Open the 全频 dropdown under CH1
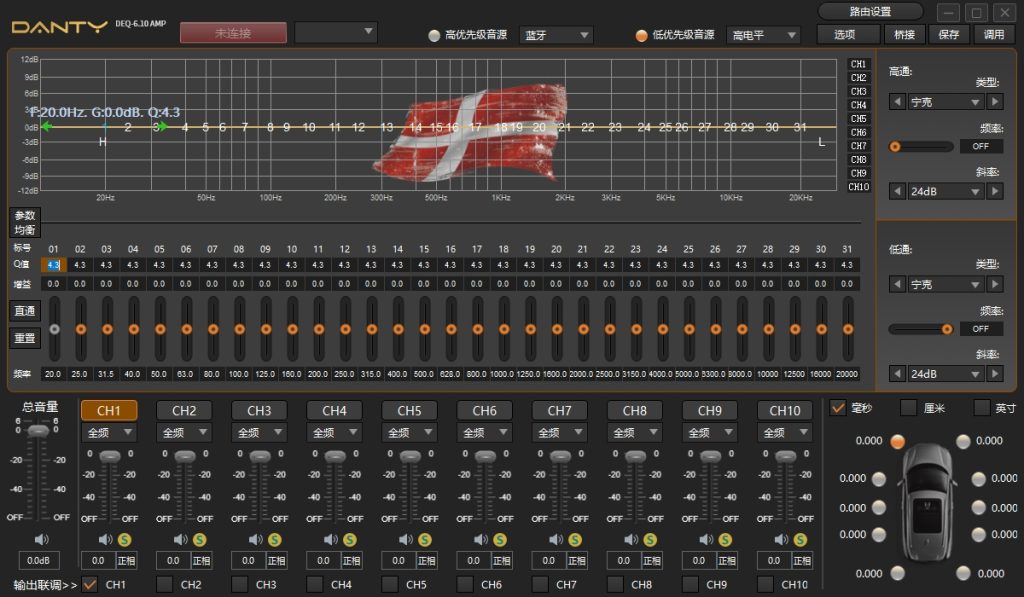This screenshot has width=1024, height=597. click(x=109, y=432)
